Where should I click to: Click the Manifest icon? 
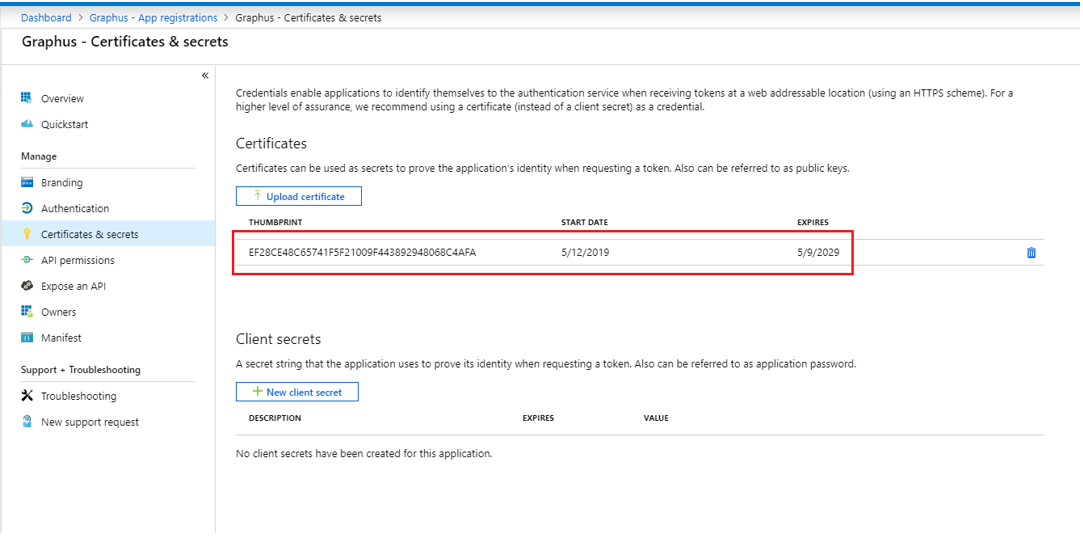(x=27, y=338)
